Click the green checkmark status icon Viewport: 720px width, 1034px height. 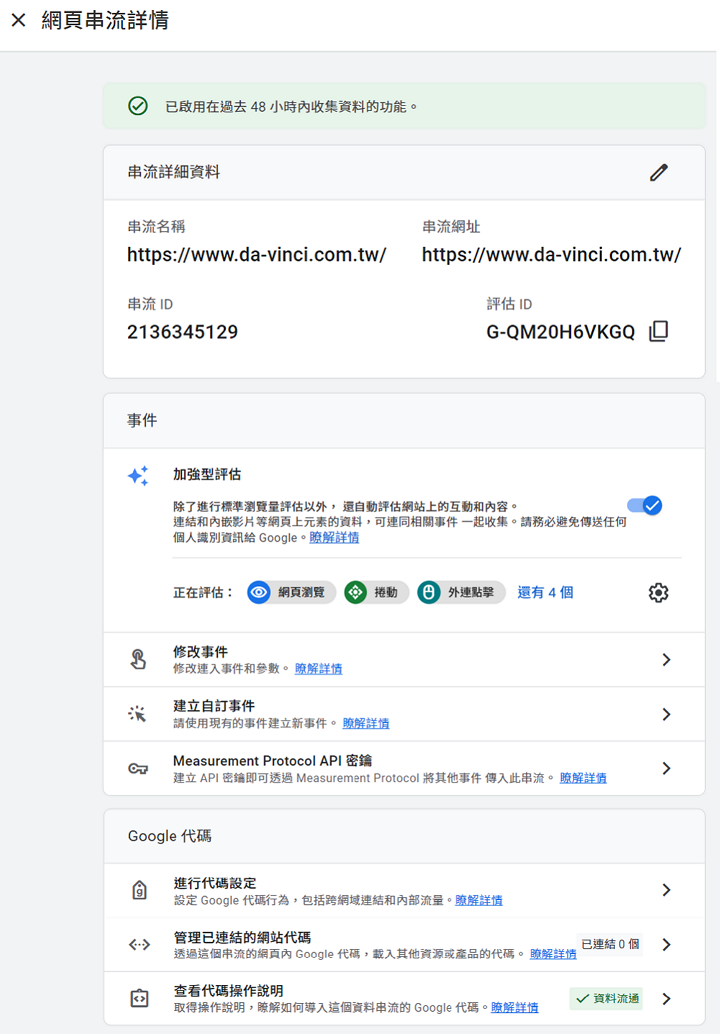(138, 106)
